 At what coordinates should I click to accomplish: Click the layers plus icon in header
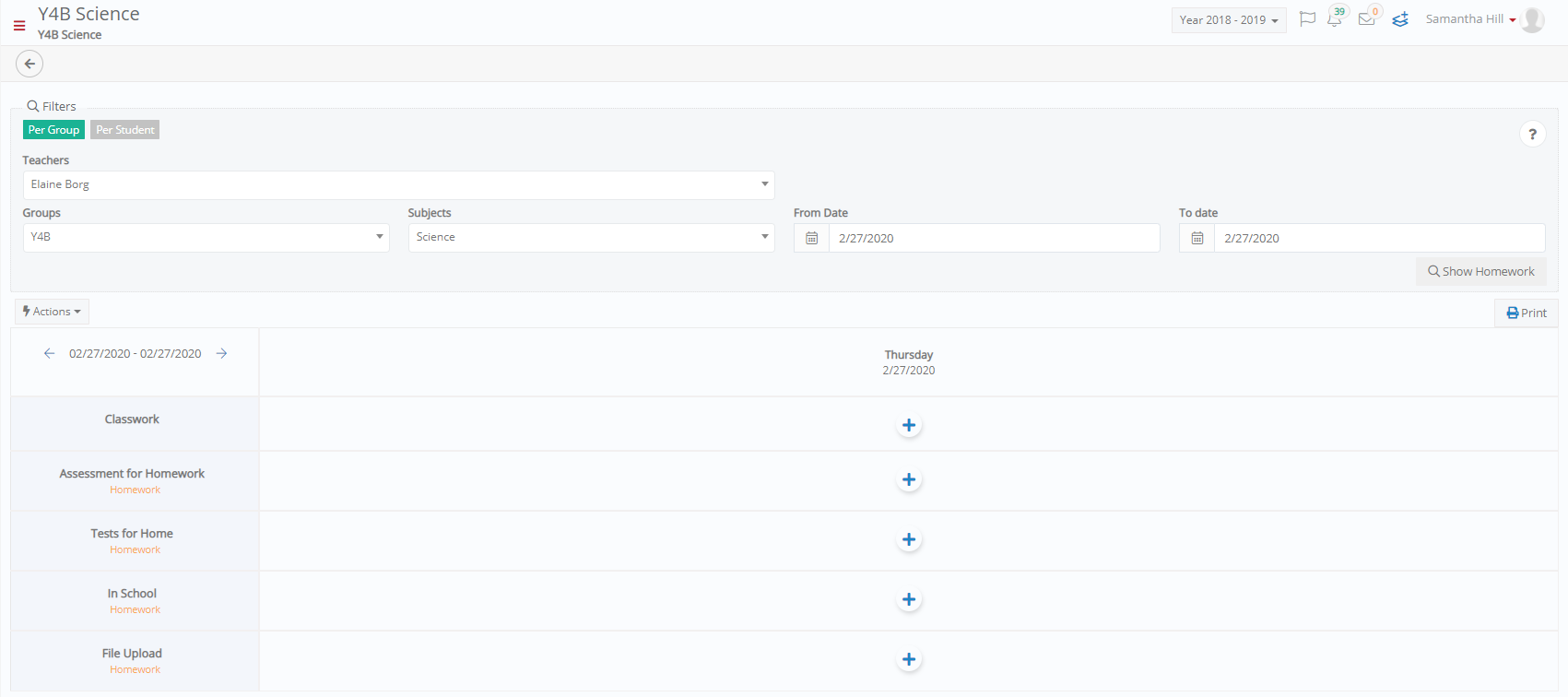[1400, 19]
